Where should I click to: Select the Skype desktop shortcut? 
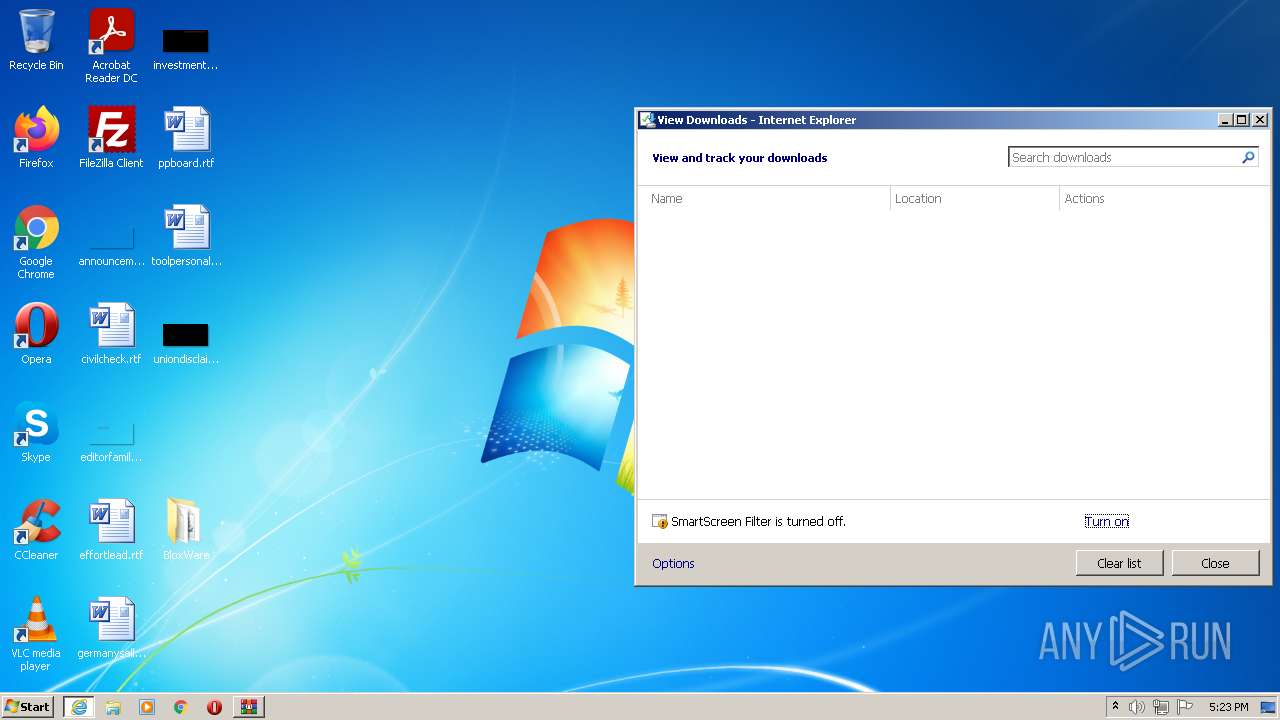pyautogui.click(x=36, y=432)
